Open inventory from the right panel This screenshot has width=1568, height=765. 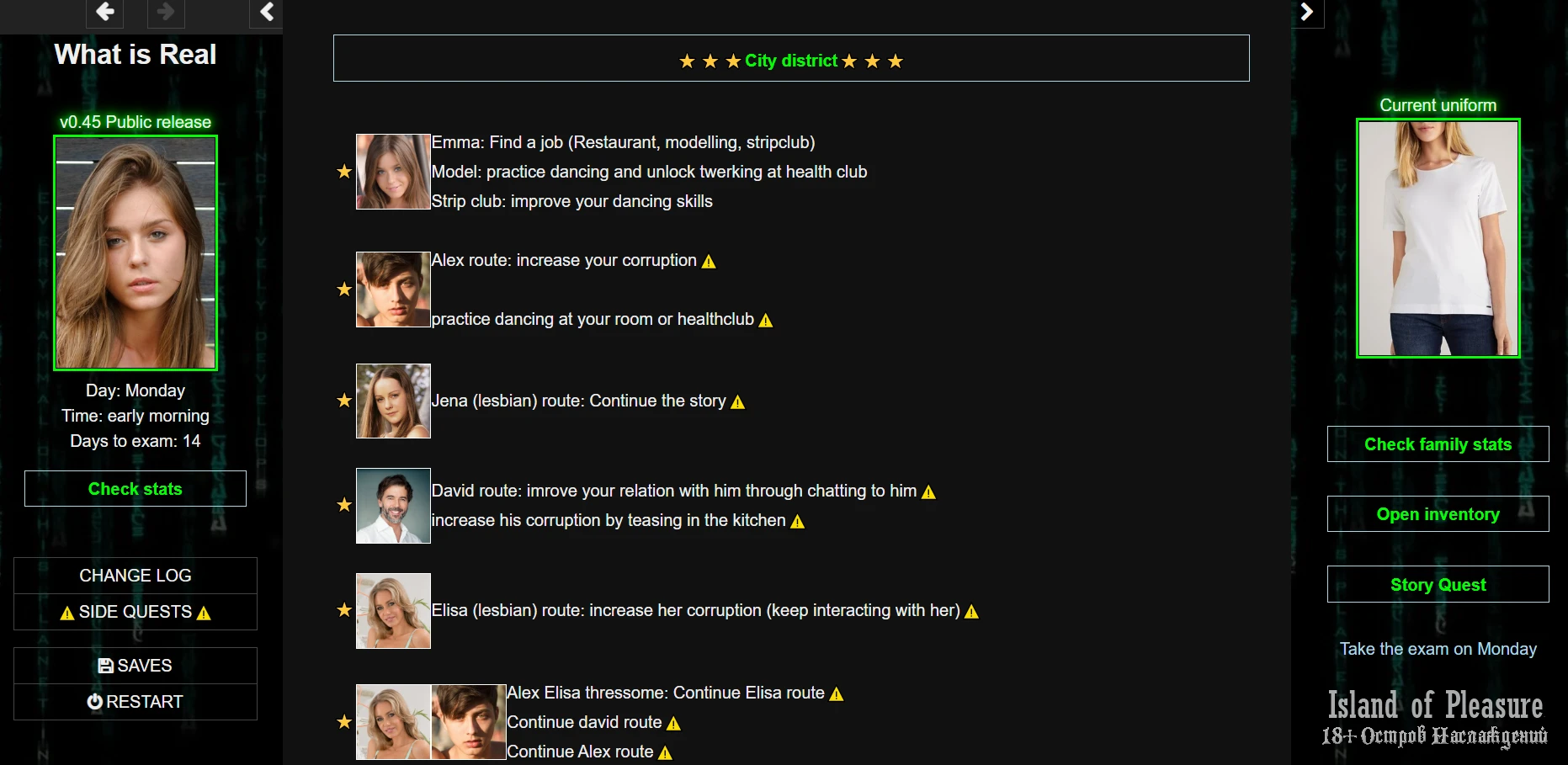click(1438, 514)
